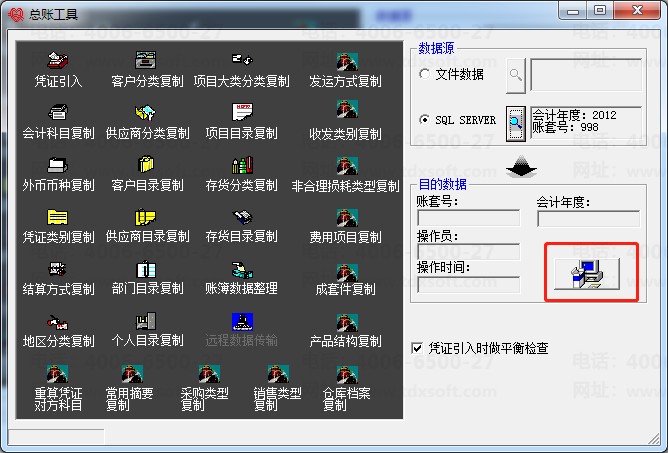Open the 仓库档案复制 tool
This screenshot has height=453, width=668.
click(x=347, y=374)
